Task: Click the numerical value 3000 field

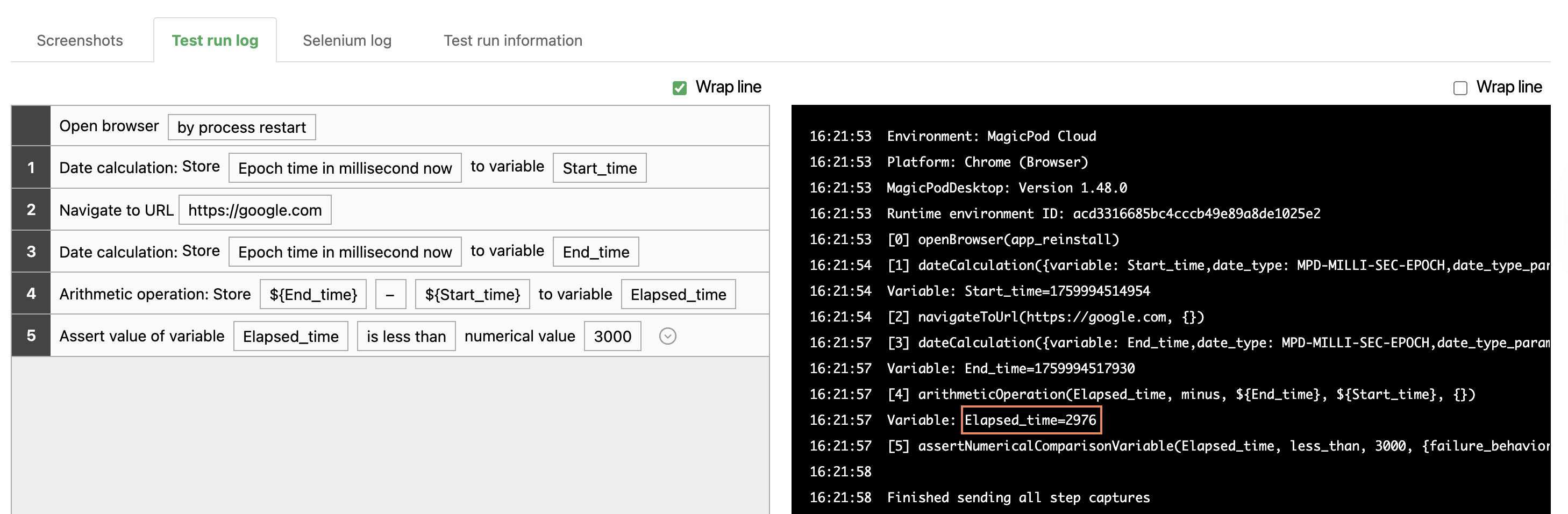Action: click(612, 336)
